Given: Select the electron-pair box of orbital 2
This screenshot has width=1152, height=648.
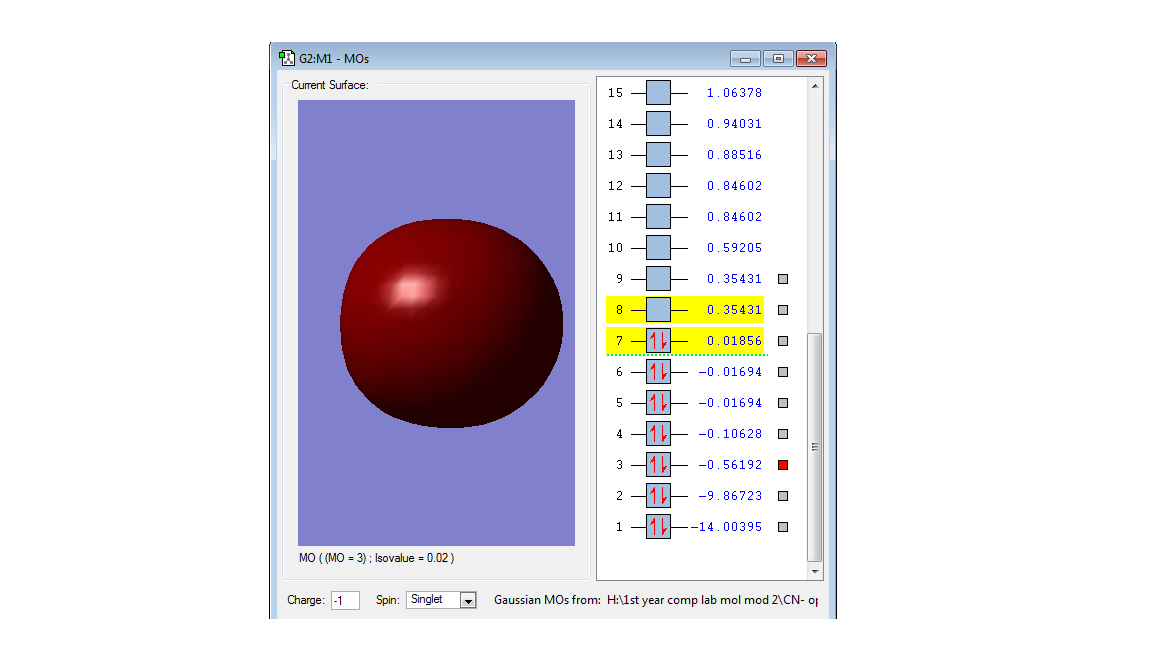Looking at the screenshot, I should click(x=658, y=495).
